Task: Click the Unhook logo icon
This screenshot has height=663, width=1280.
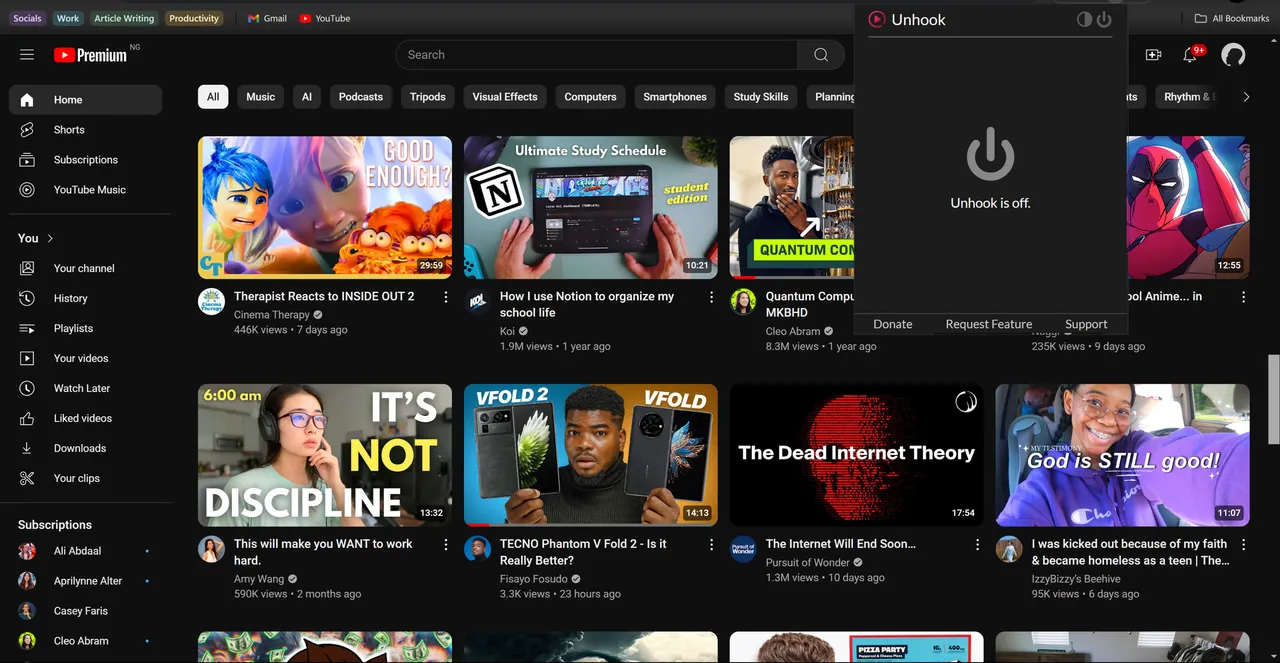Action: [x=877, y=19]
